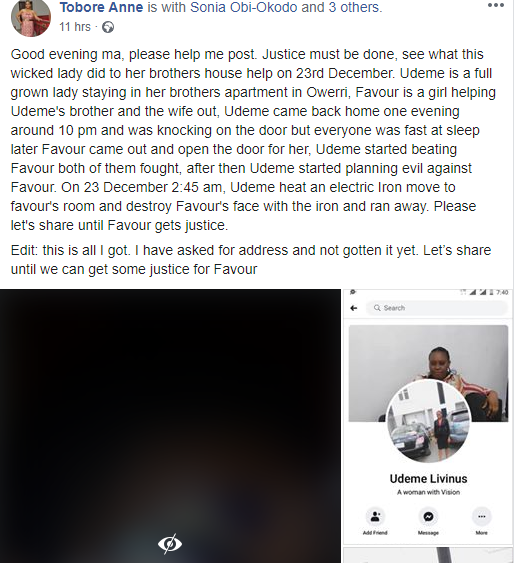This screenshot has height=563, width=514.
Task: Click the magnifier icon in Search bar
Action: [377, 308]
